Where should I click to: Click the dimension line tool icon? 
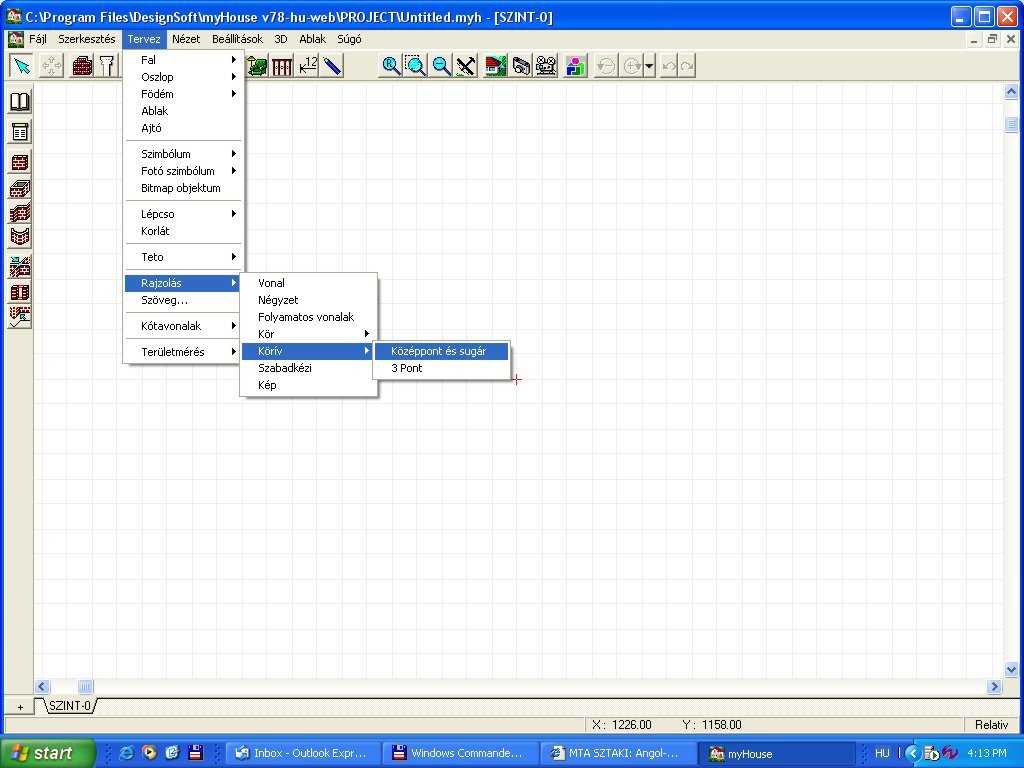click(308, 66)
